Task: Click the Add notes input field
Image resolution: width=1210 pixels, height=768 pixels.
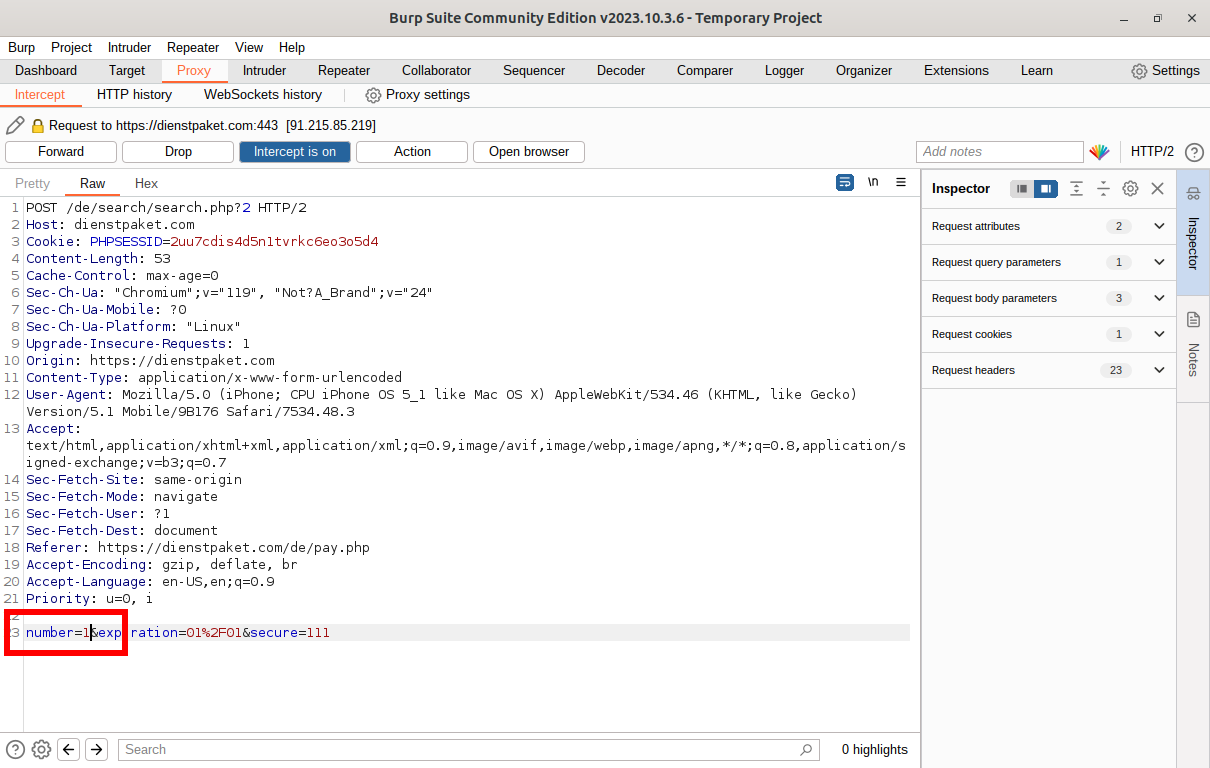Action: pyautogui.click(x=999, y=152)
